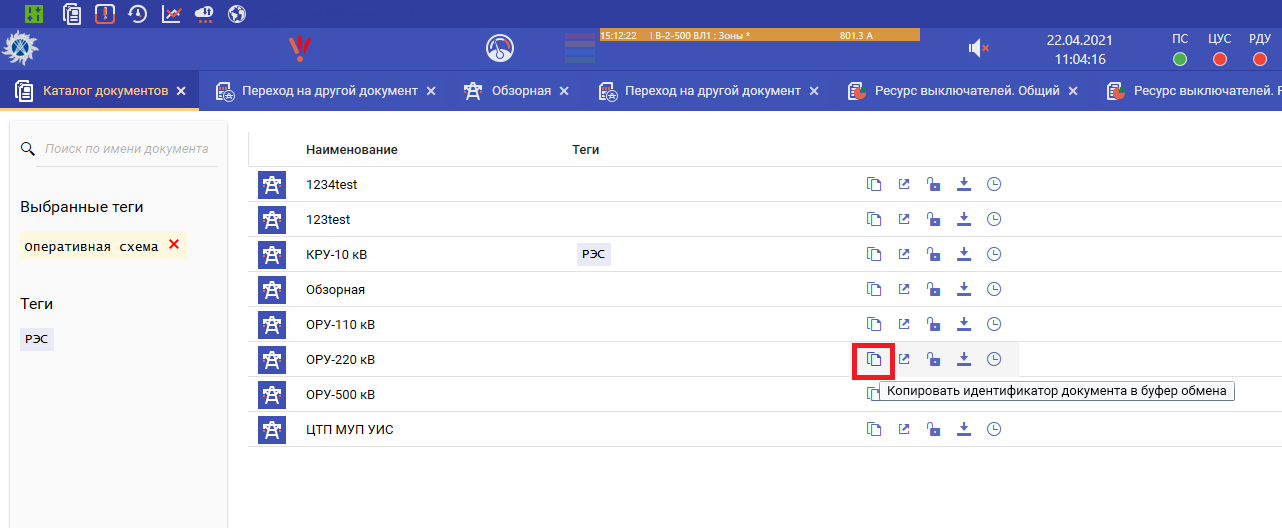Open 1234test in a new window
The height and width of the screenshot is (528, 1282).
(x=904, y=184)
